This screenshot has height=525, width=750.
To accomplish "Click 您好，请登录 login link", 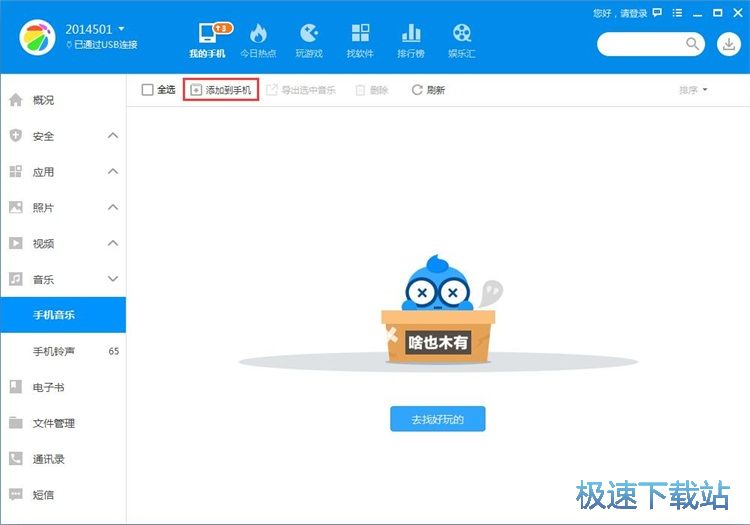I will [x=620, y=13].
